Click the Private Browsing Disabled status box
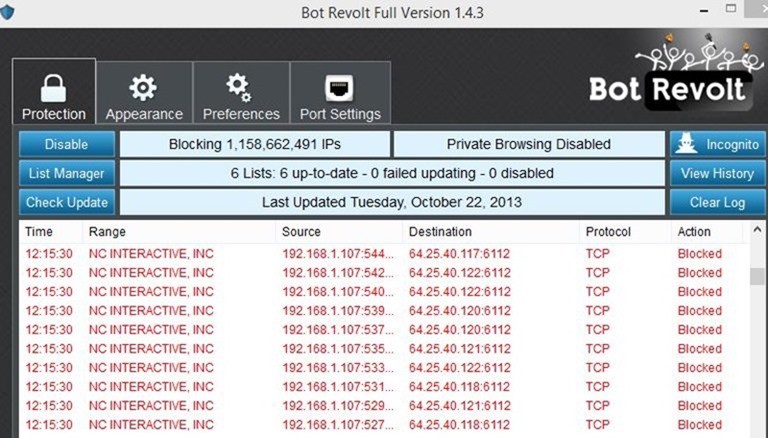The width and height of the screenshot is (768, 438). pyautogui.click(x=529, y=144)
